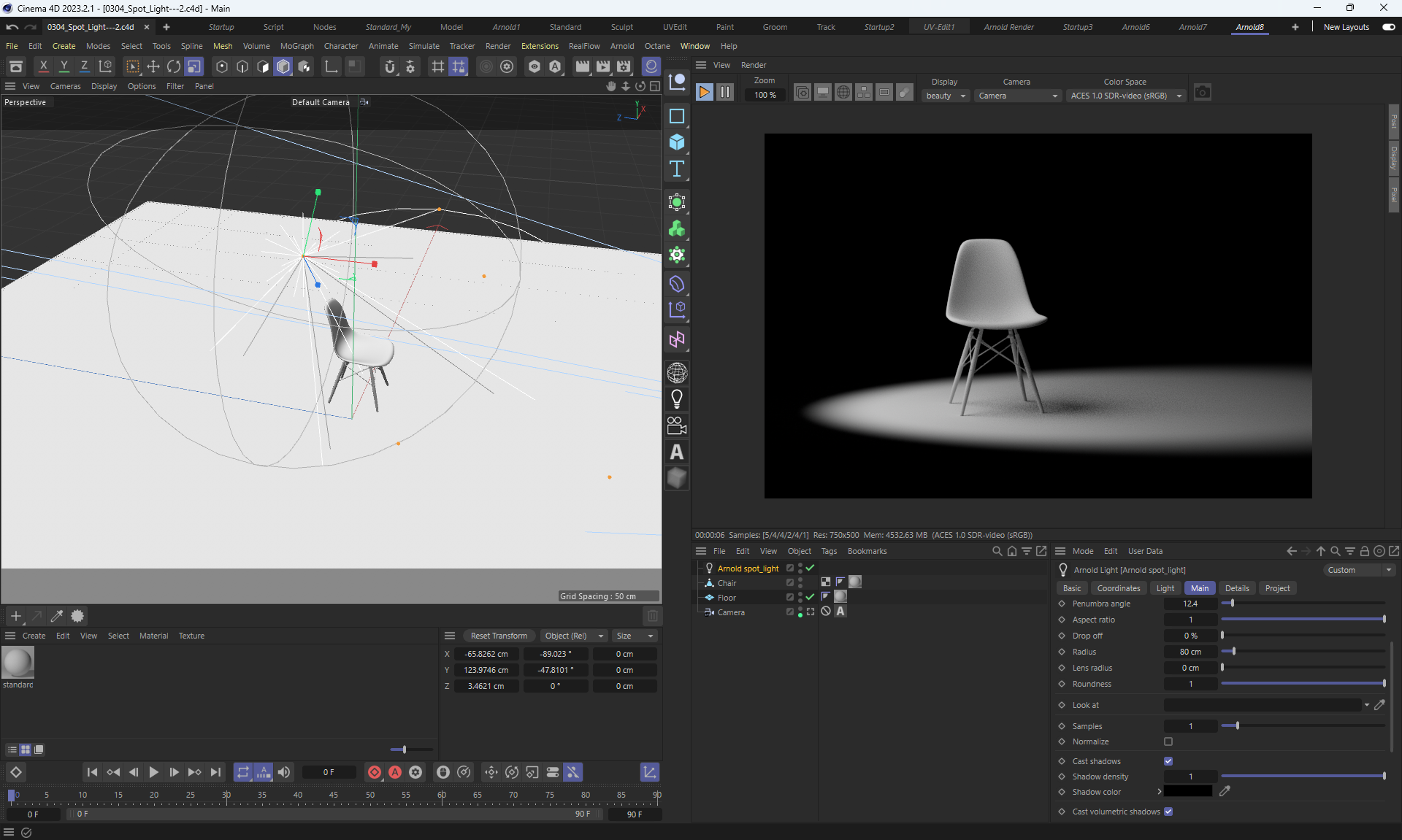Pause the Arnold IPR render

coord(724,93)
